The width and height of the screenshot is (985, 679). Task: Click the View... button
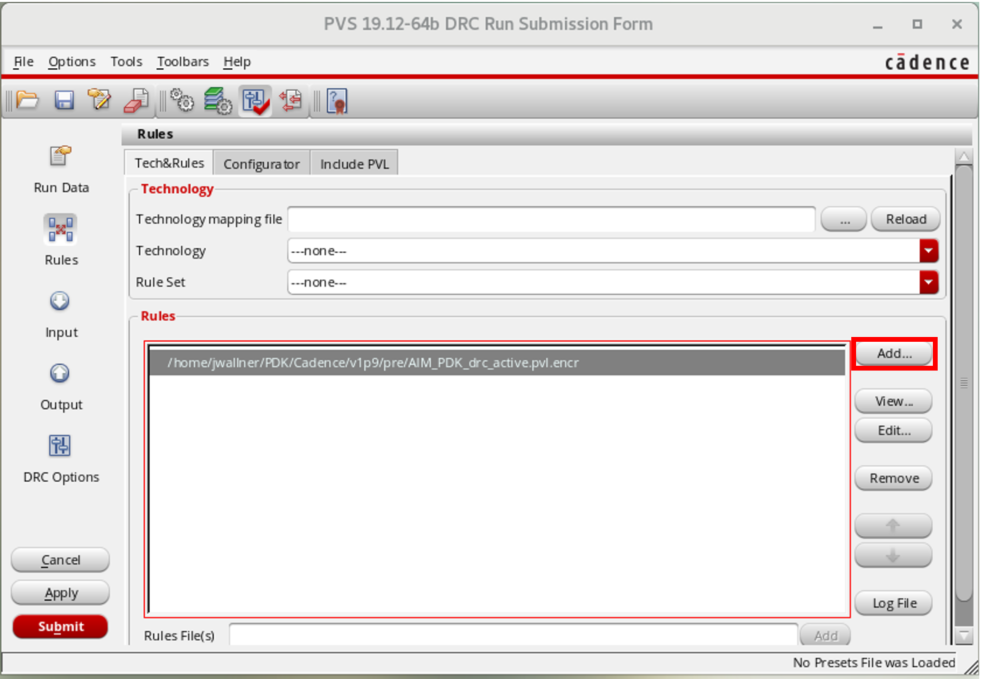(893, 401)
